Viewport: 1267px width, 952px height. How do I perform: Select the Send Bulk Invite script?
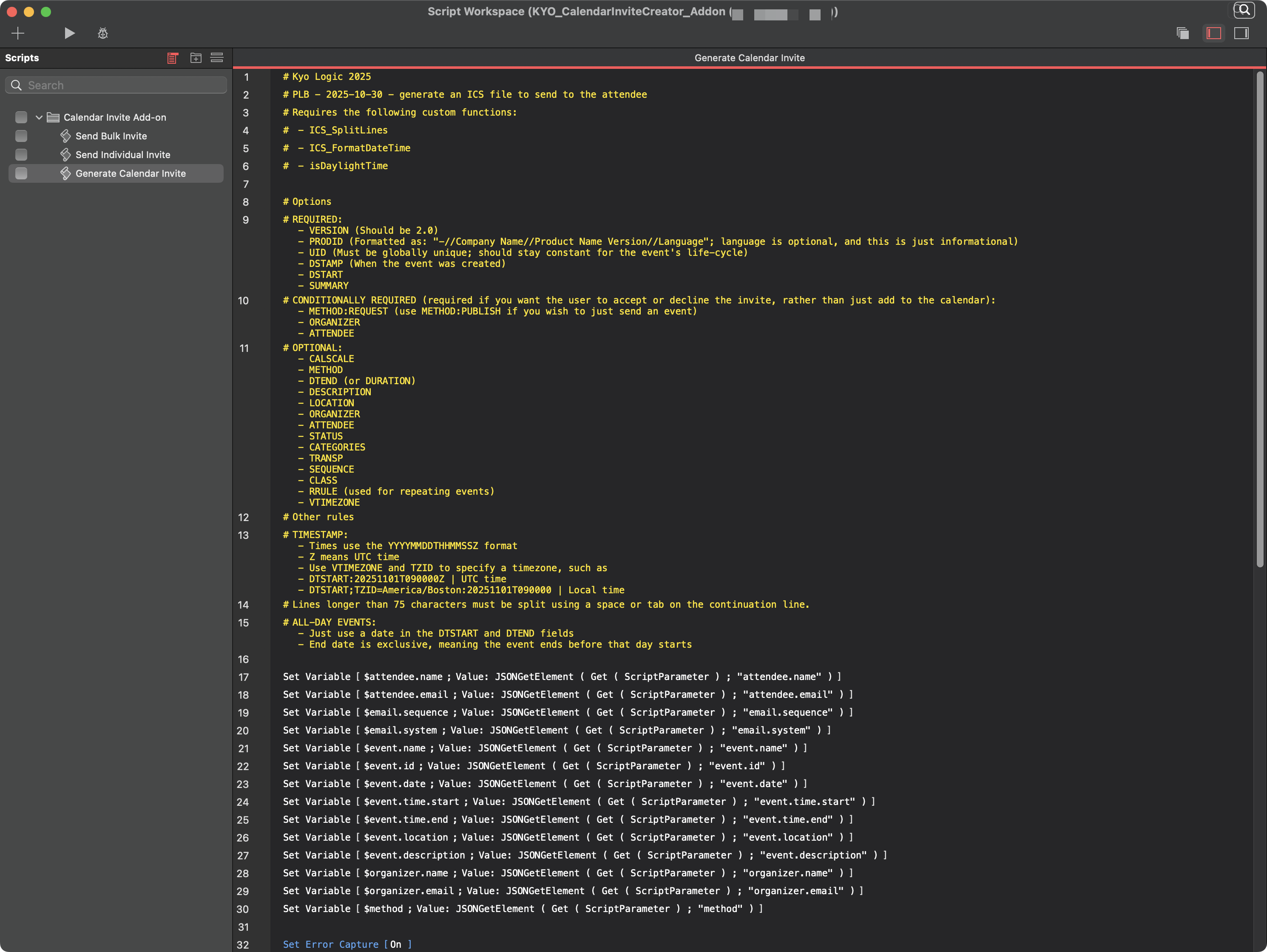(x=111, y=136)
